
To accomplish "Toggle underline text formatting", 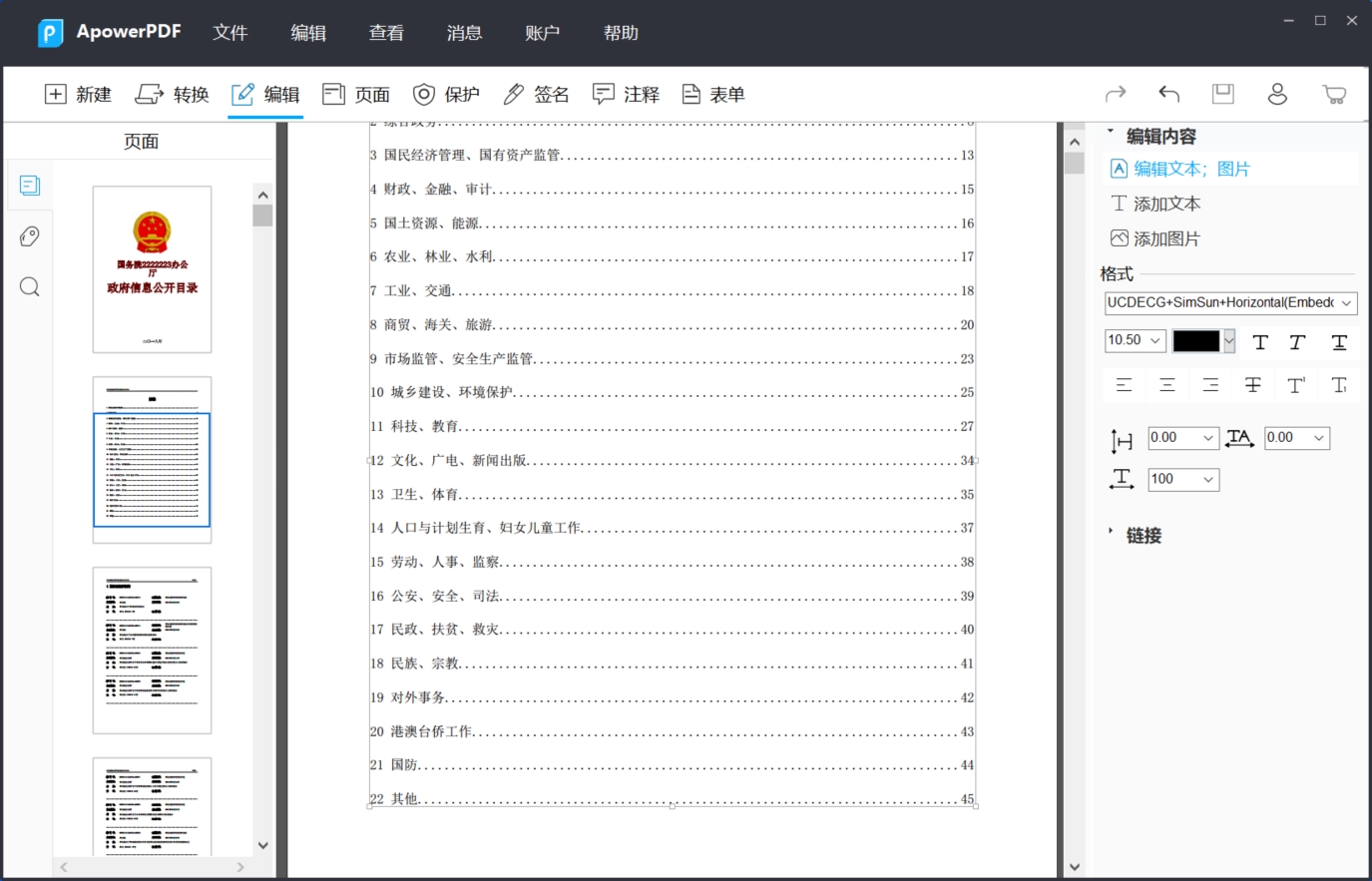I will coord(1338,341).
